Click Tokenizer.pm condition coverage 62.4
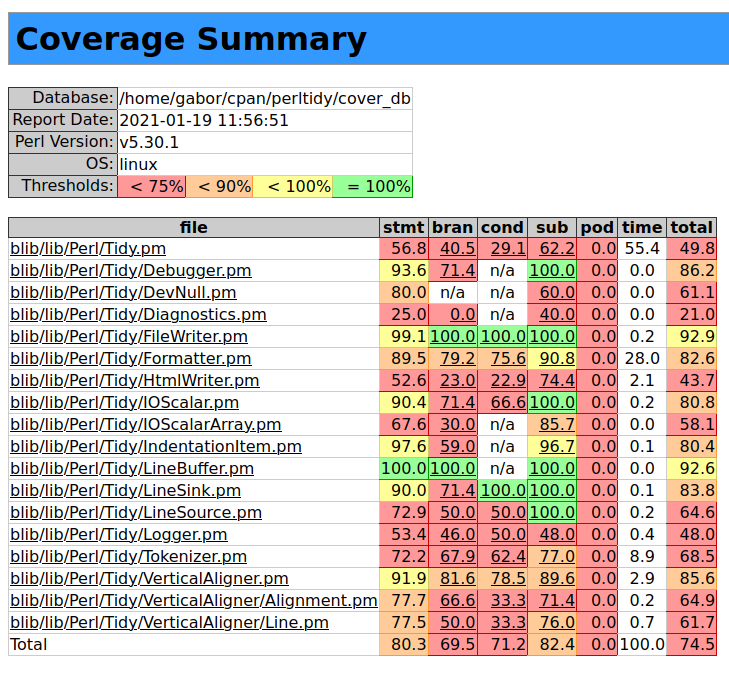The width and height of the screenshot is (729, 680). 508,557
